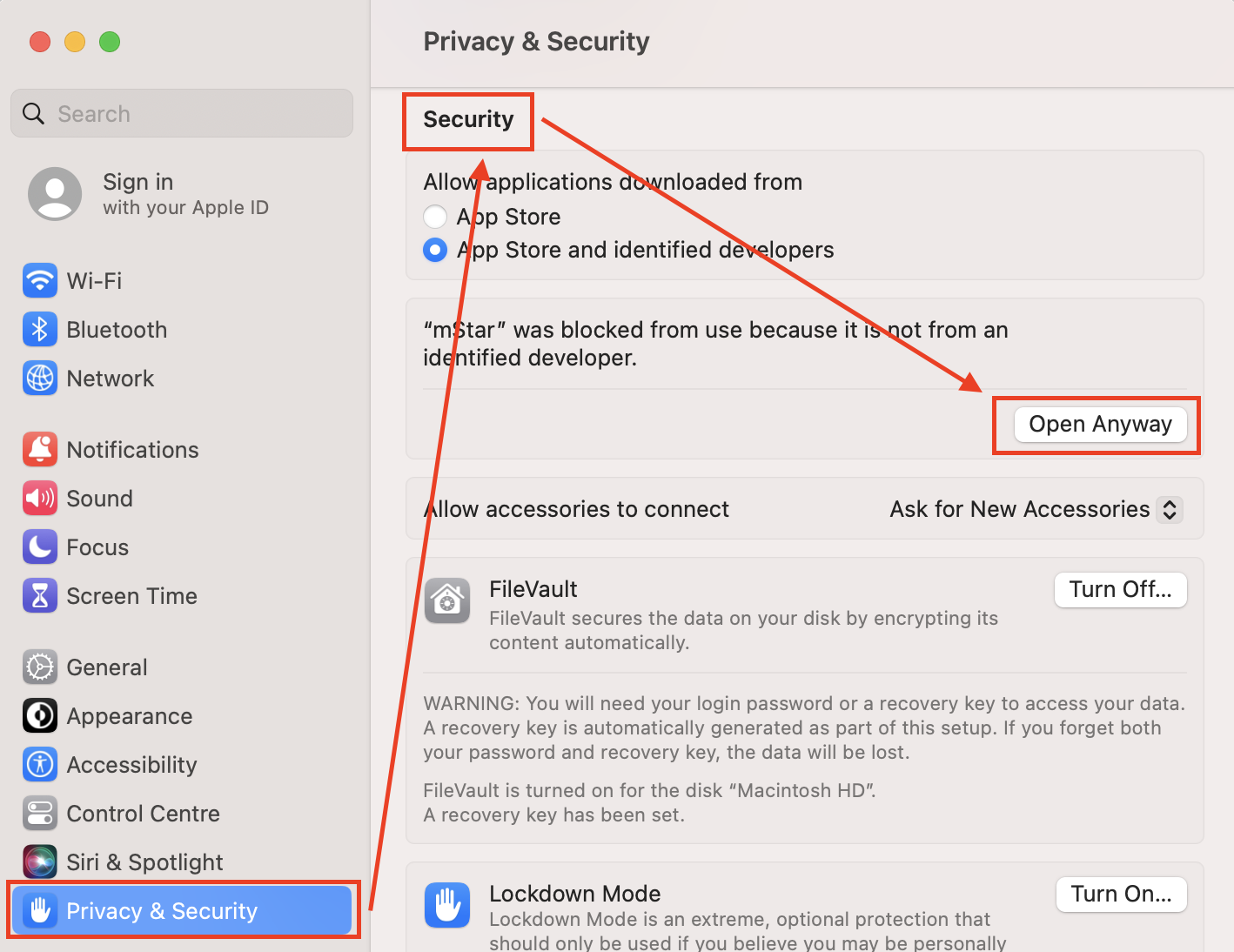Select App Store and identified developers option
The image size is (1234, 952).
[x=435, y=250]
